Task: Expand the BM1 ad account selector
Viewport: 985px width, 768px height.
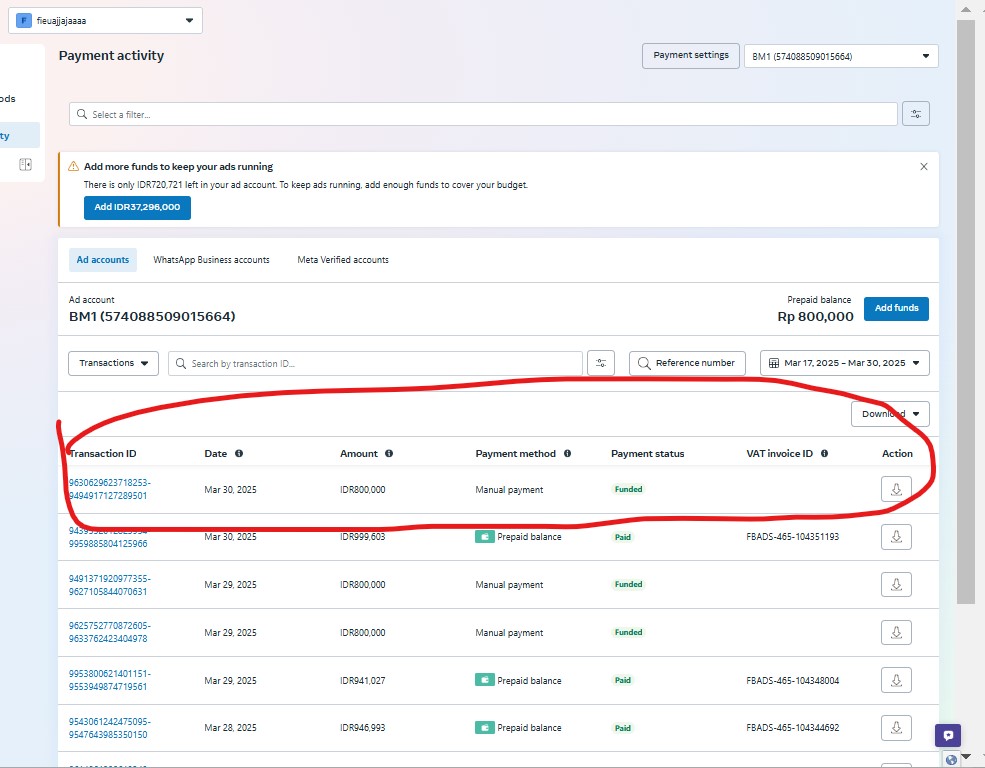Action: tap(840, 57)
